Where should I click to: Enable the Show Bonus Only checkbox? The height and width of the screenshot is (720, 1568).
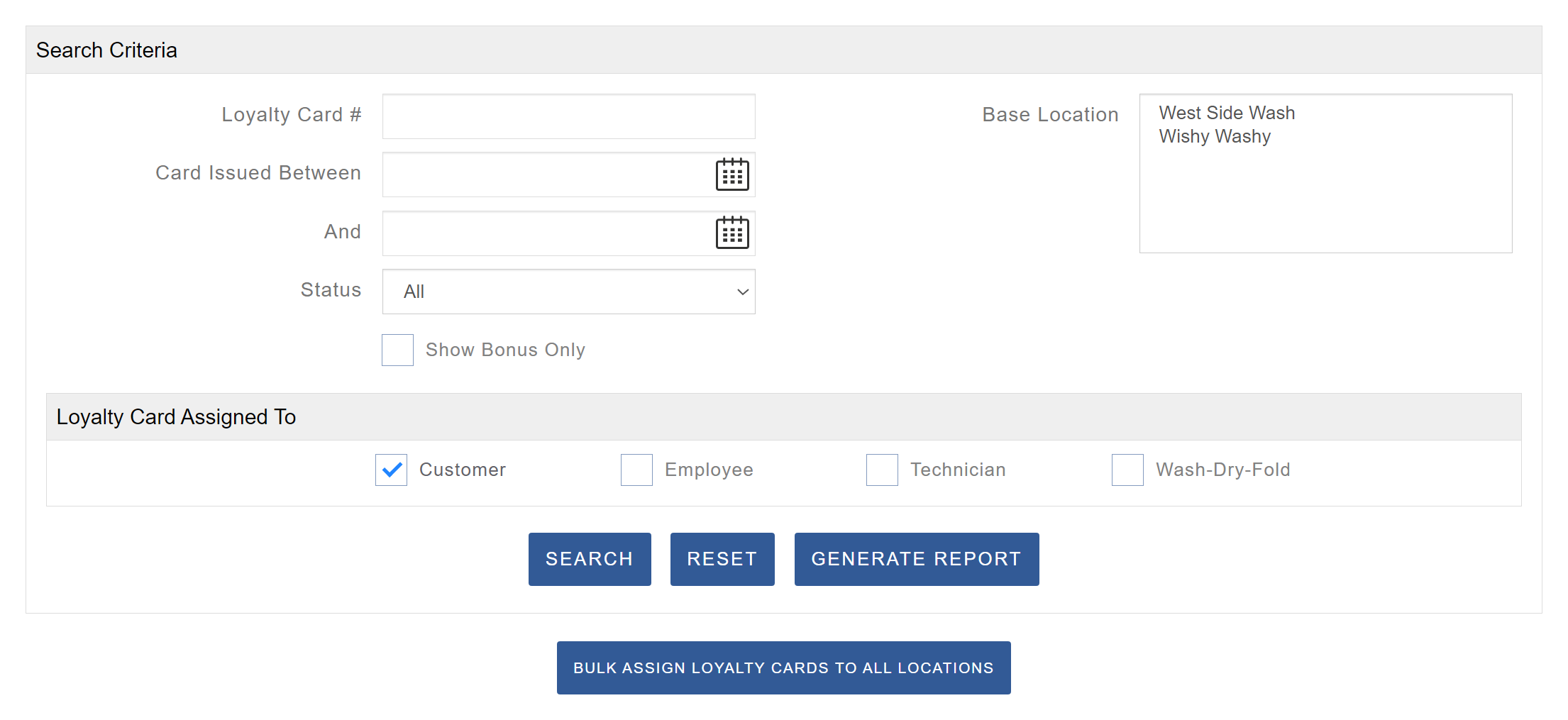pos(397,350)
